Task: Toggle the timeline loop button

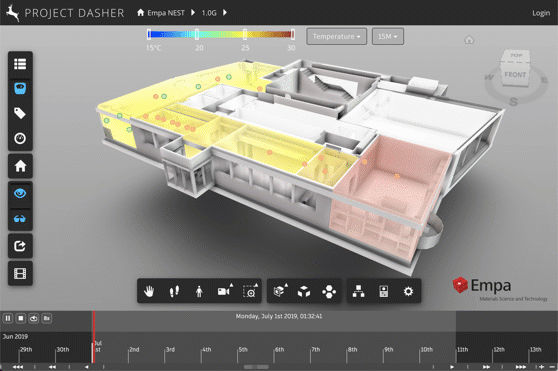Action: [x=34, y=318]
